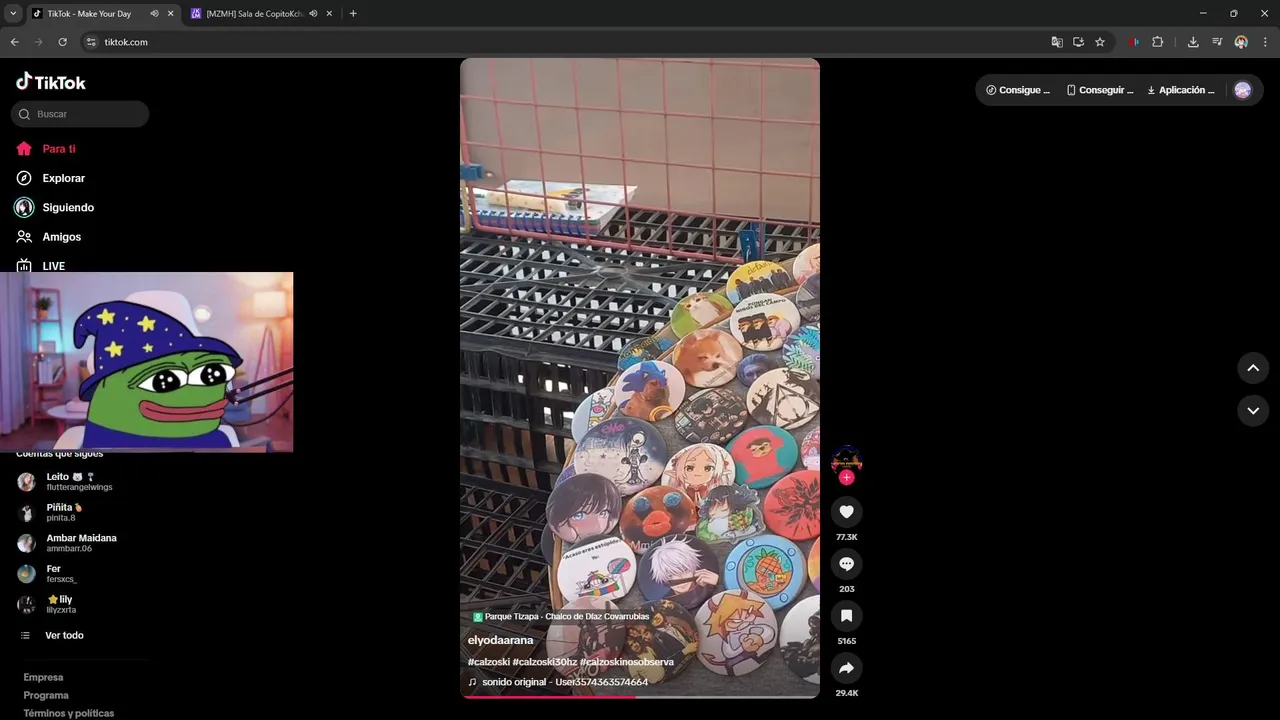Open the creator's avatar beside video
The image size is (1280, 720).
(x=846, y=460)
